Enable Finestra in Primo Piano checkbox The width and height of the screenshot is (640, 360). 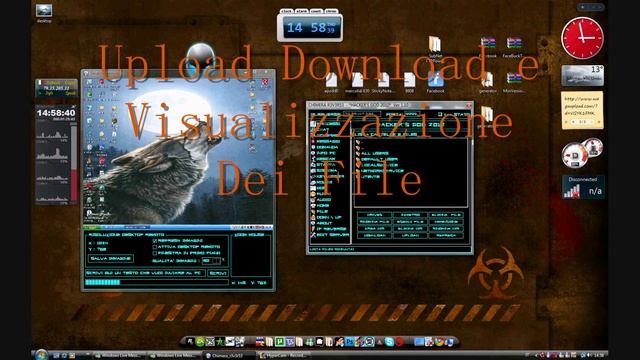tap(155, 253)
